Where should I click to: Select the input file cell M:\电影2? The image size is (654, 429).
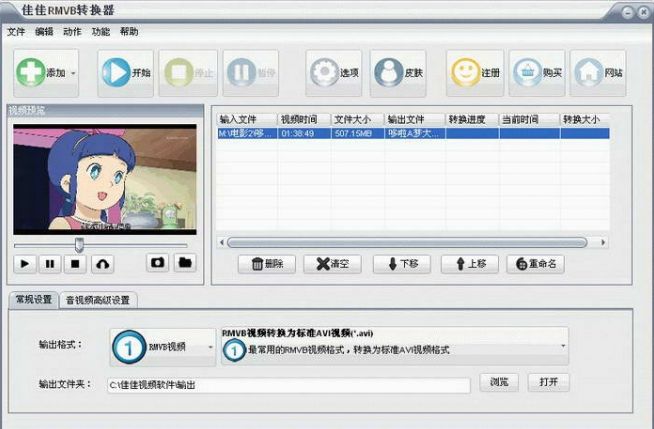tap(247, 133)
